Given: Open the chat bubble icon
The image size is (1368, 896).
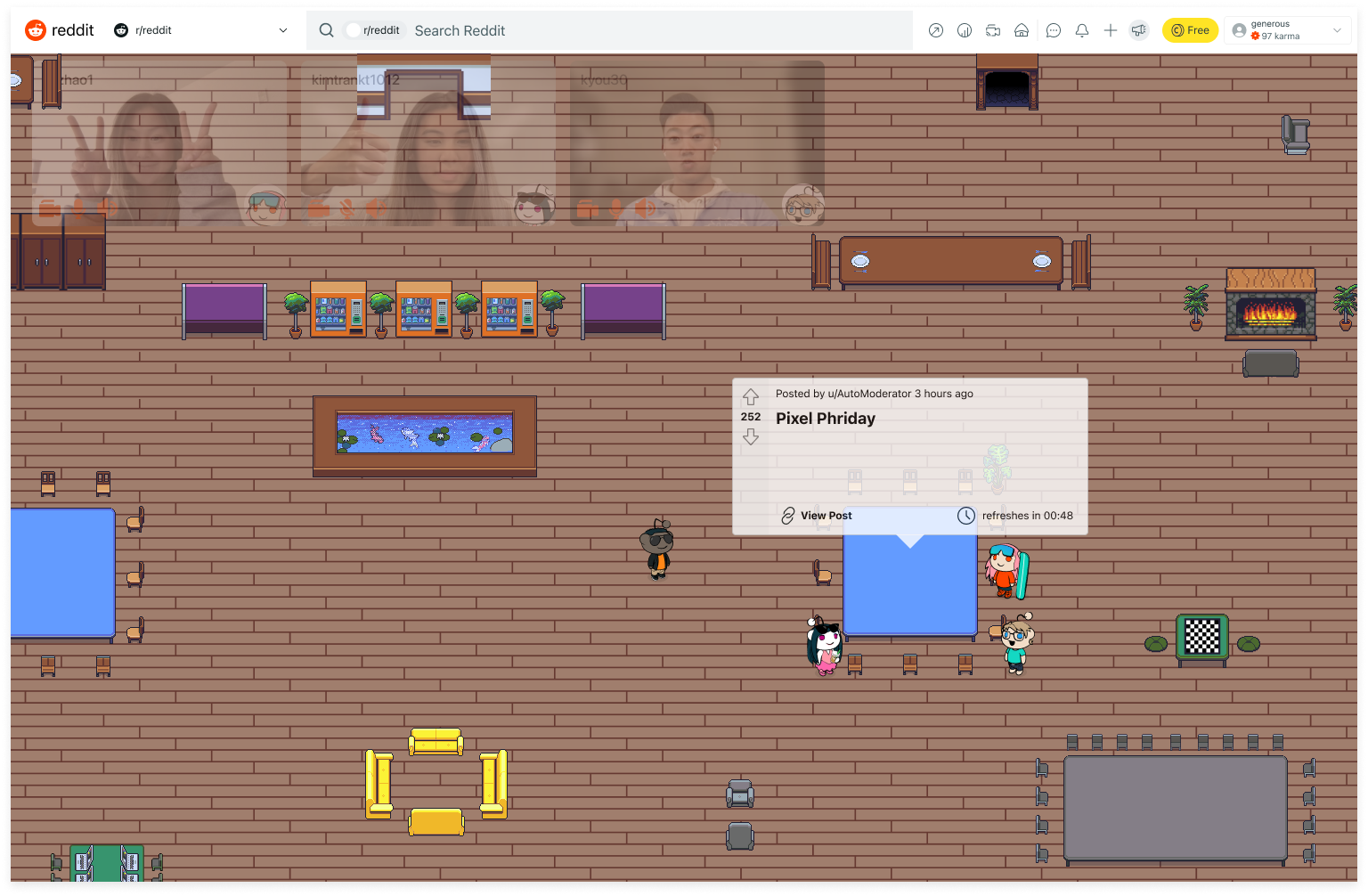Looking at the screenshot, I should coord(1053,30).
